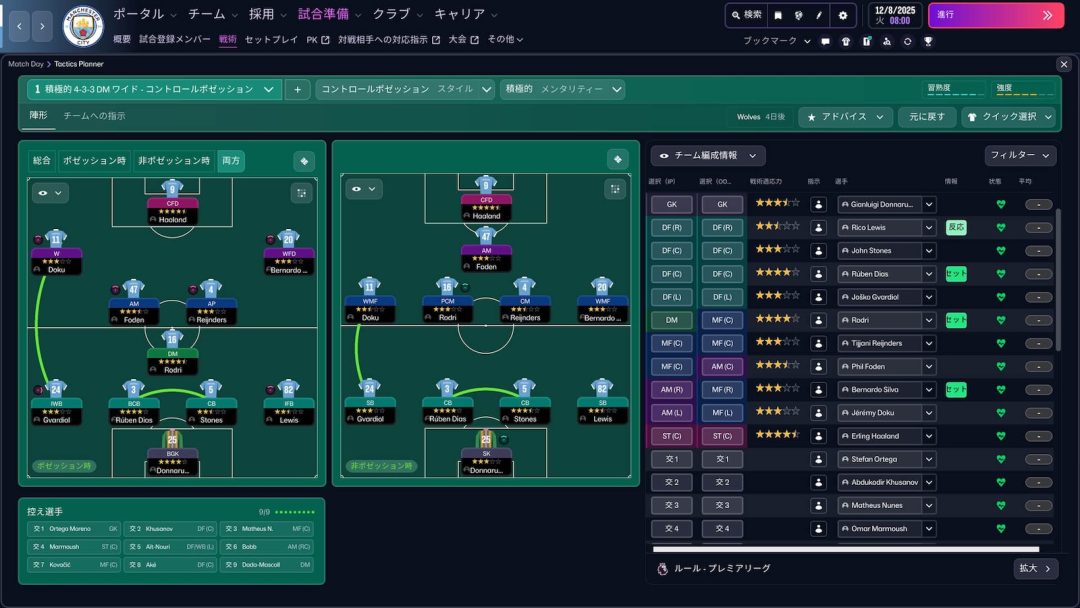Click the bookmark icon beside search
Viewport: 1080px width, 608px height.
[x=778, y=16]
